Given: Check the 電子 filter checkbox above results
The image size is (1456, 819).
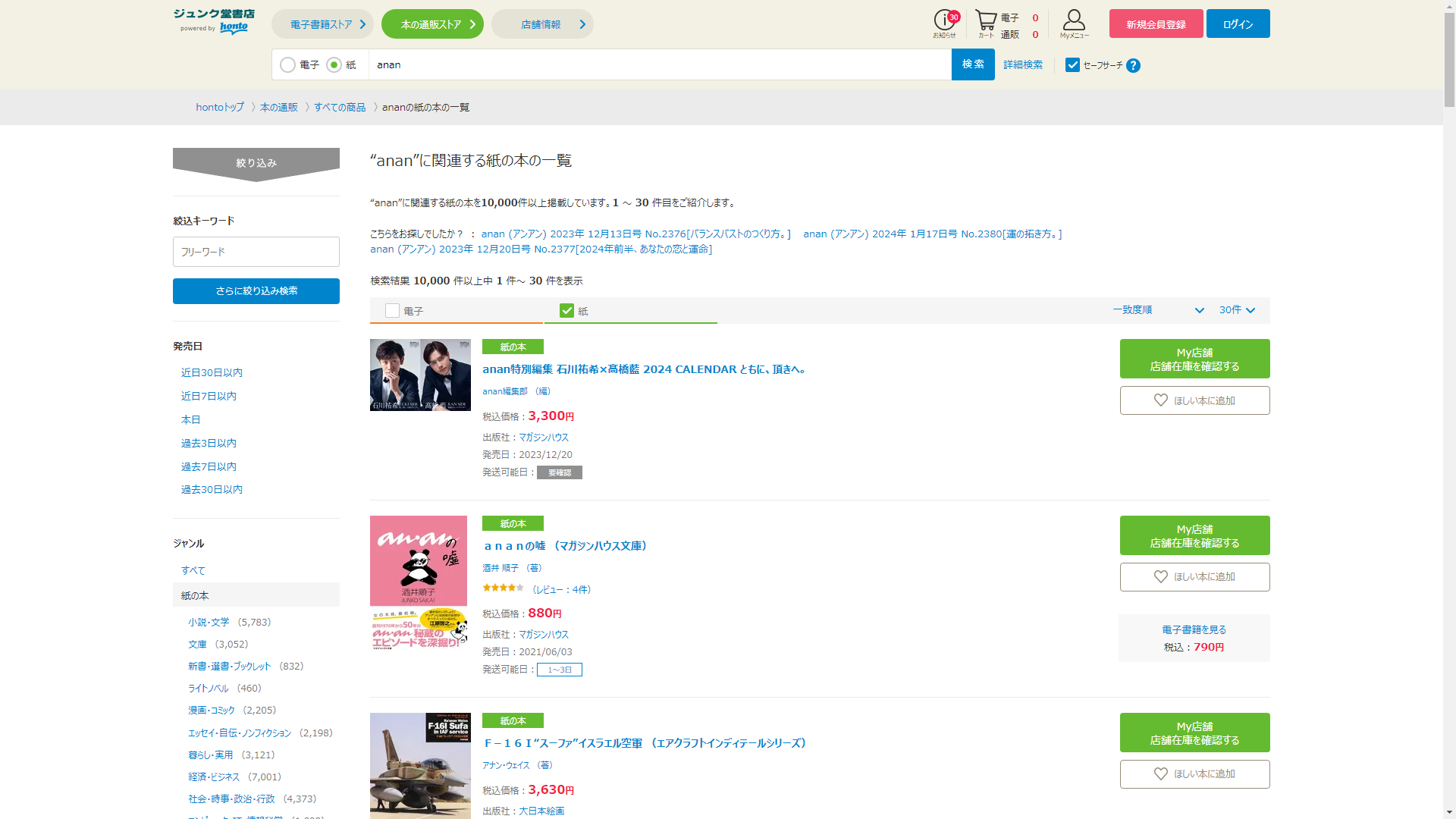Looking at the screenshot, I should (x=392, y=311).
